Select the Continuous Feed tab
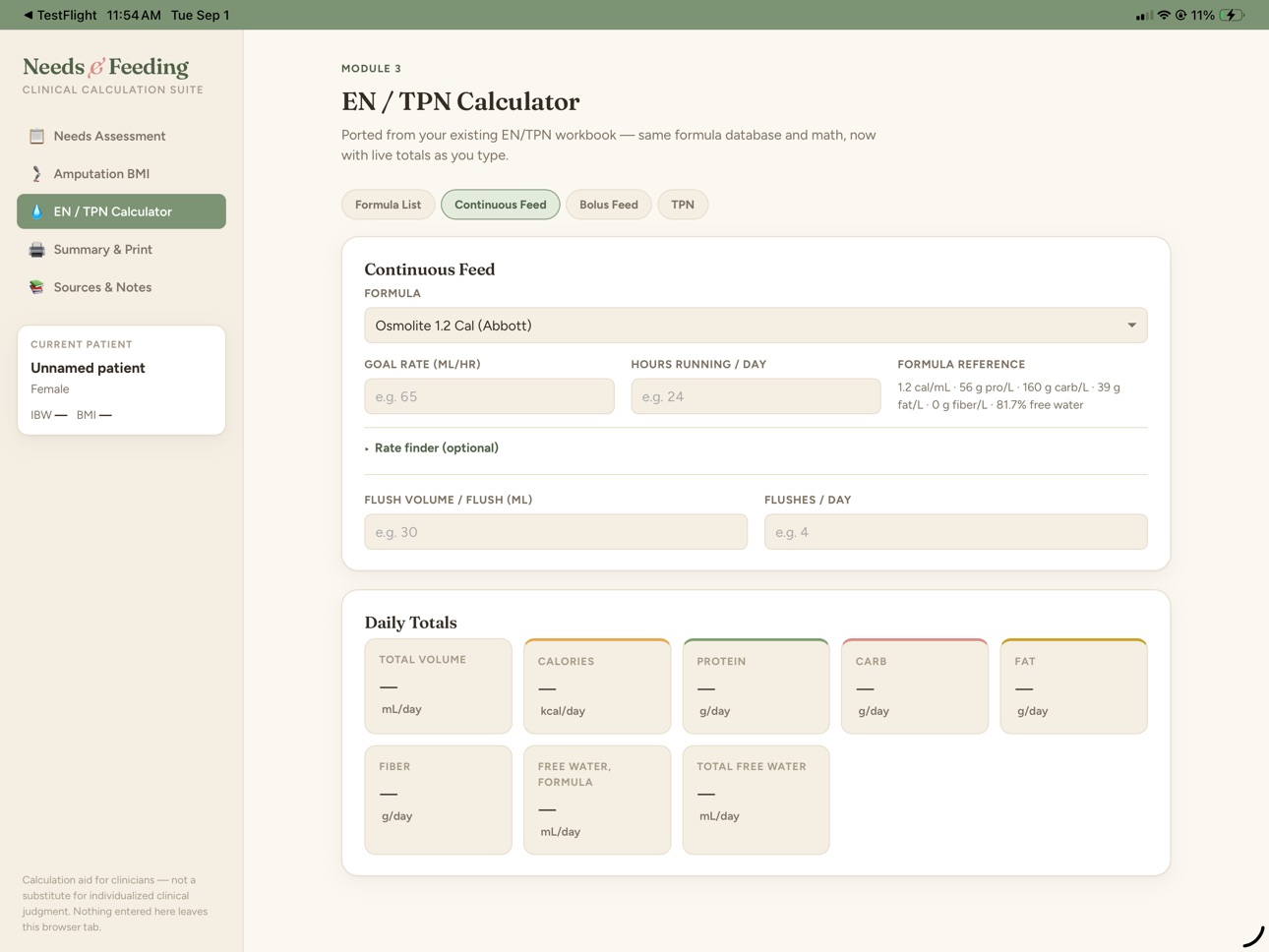This screenshot has width=1269, height=952. (500, 205)
